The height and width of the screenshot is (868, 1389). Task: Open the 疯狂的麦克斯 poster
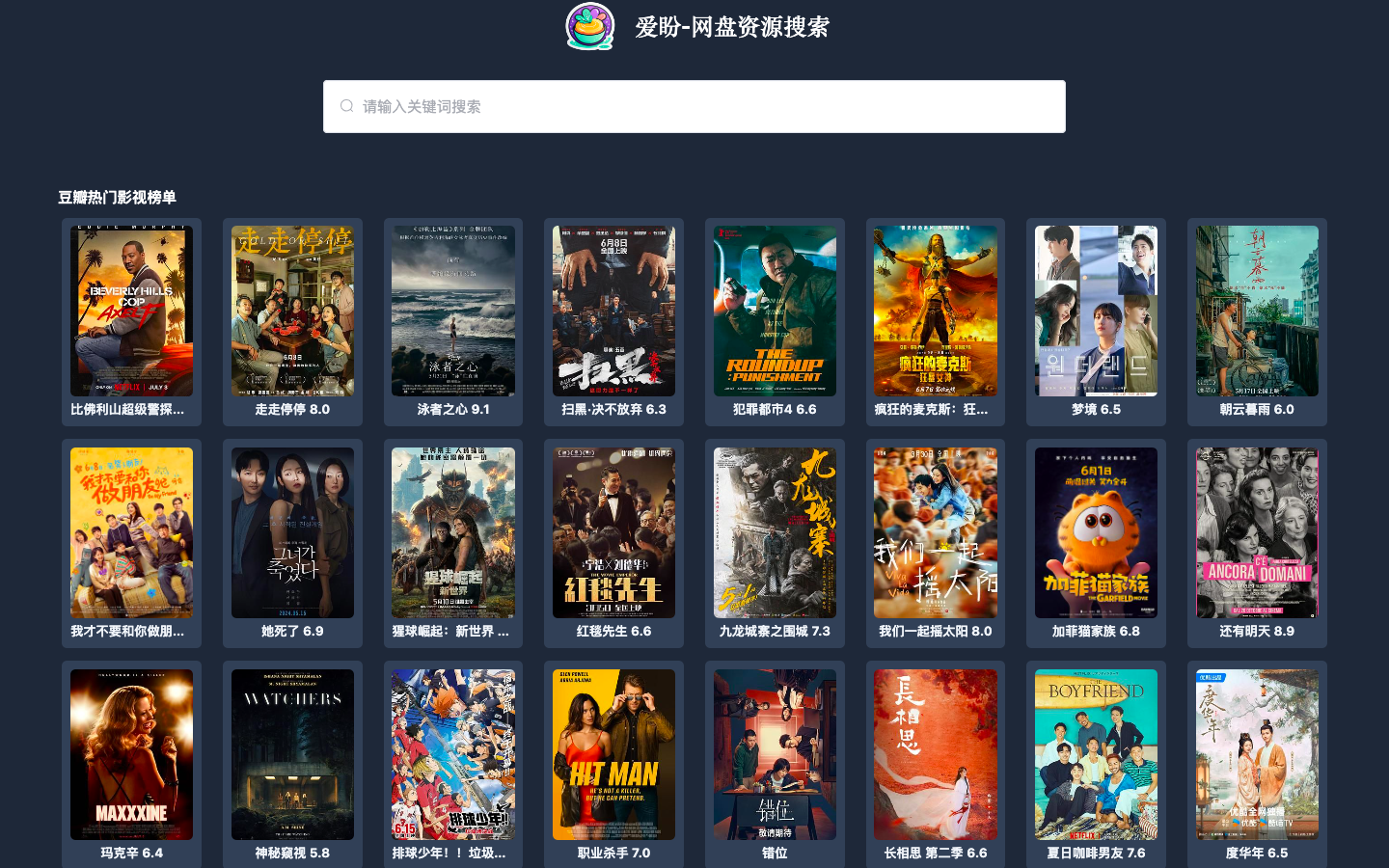coord(936,311)
